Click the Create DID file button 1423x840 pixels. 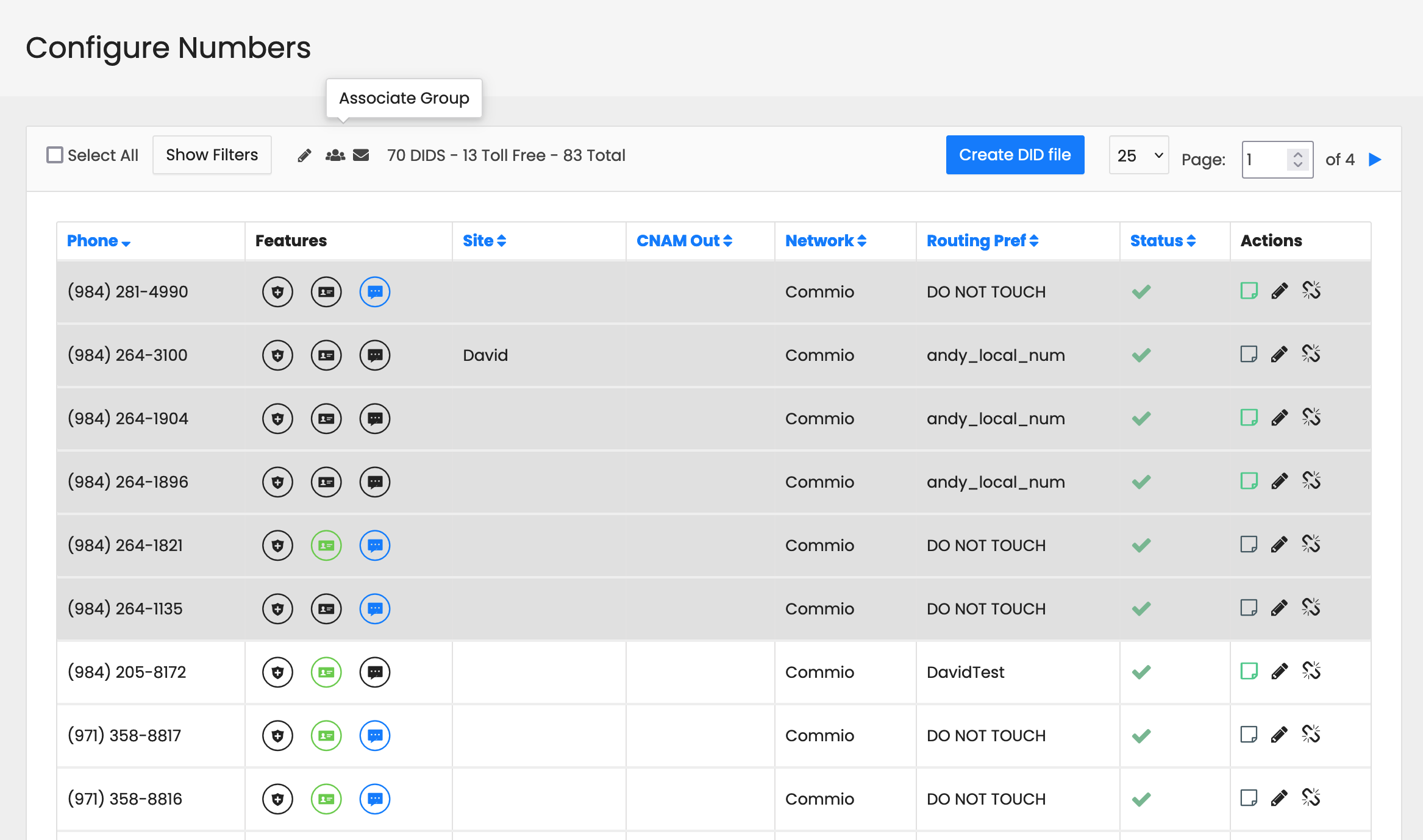click(1015, 155)
